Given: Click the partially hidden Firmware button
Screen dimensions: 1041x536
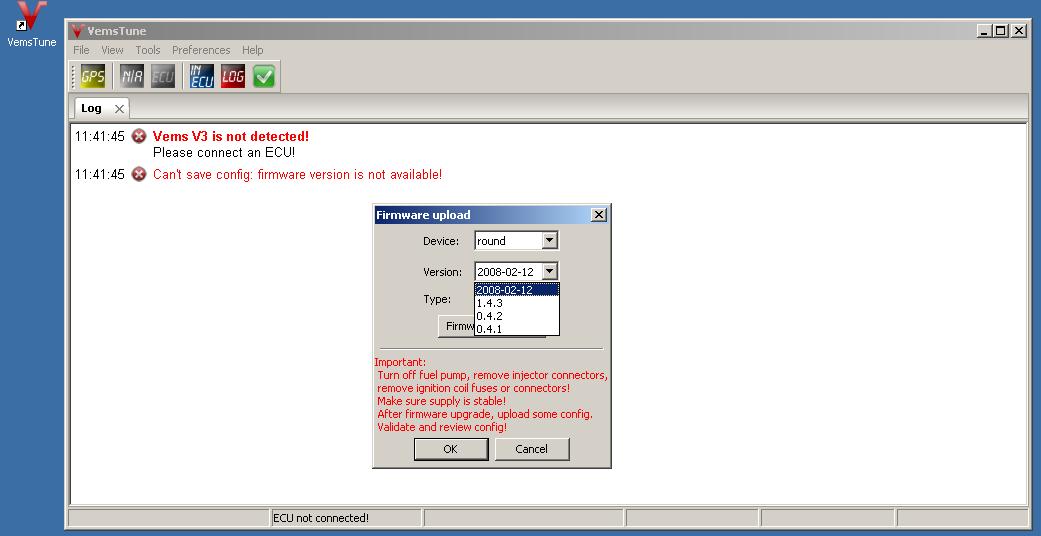Looking at the screenshot, I should point(457,326).
